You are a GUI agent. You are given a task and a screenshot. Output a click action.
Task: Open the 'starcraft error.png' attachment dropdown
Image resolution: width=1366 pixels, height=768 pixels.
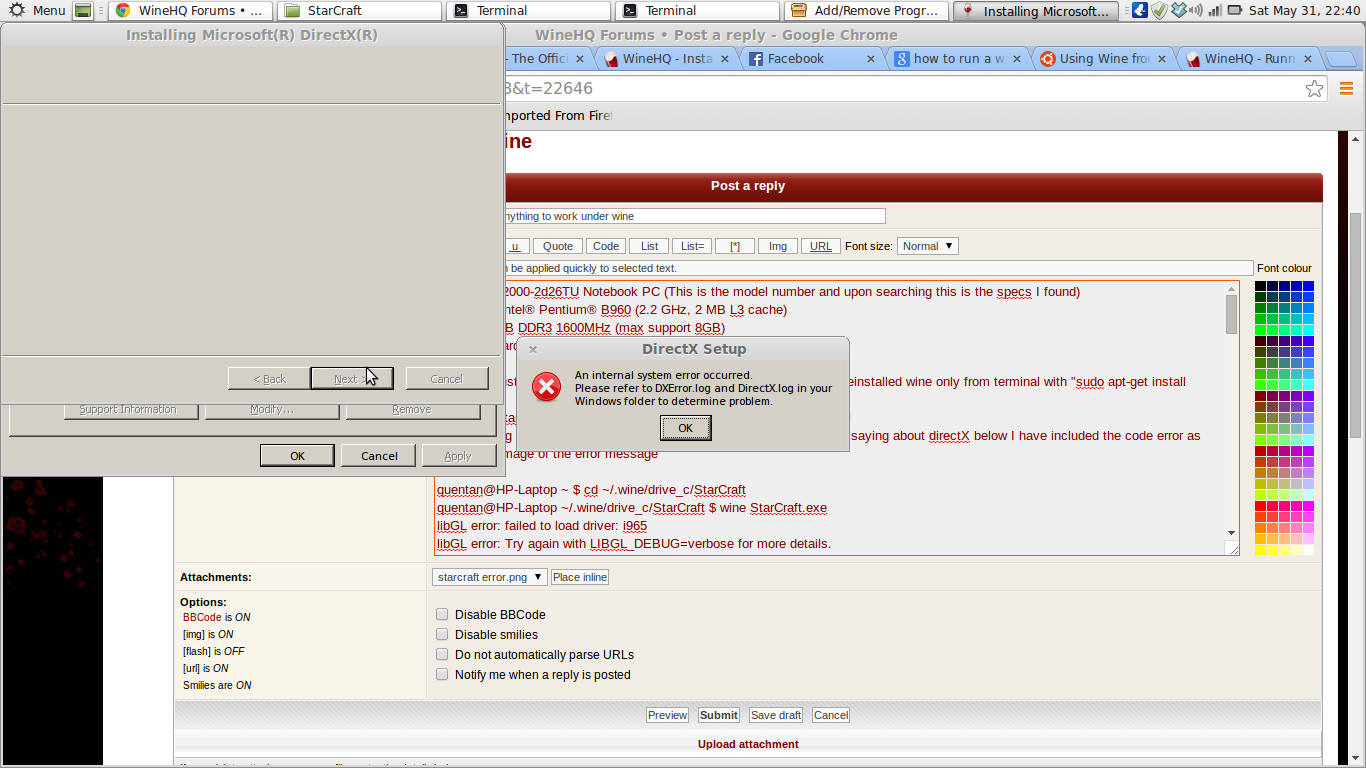[x=490, y=577]
